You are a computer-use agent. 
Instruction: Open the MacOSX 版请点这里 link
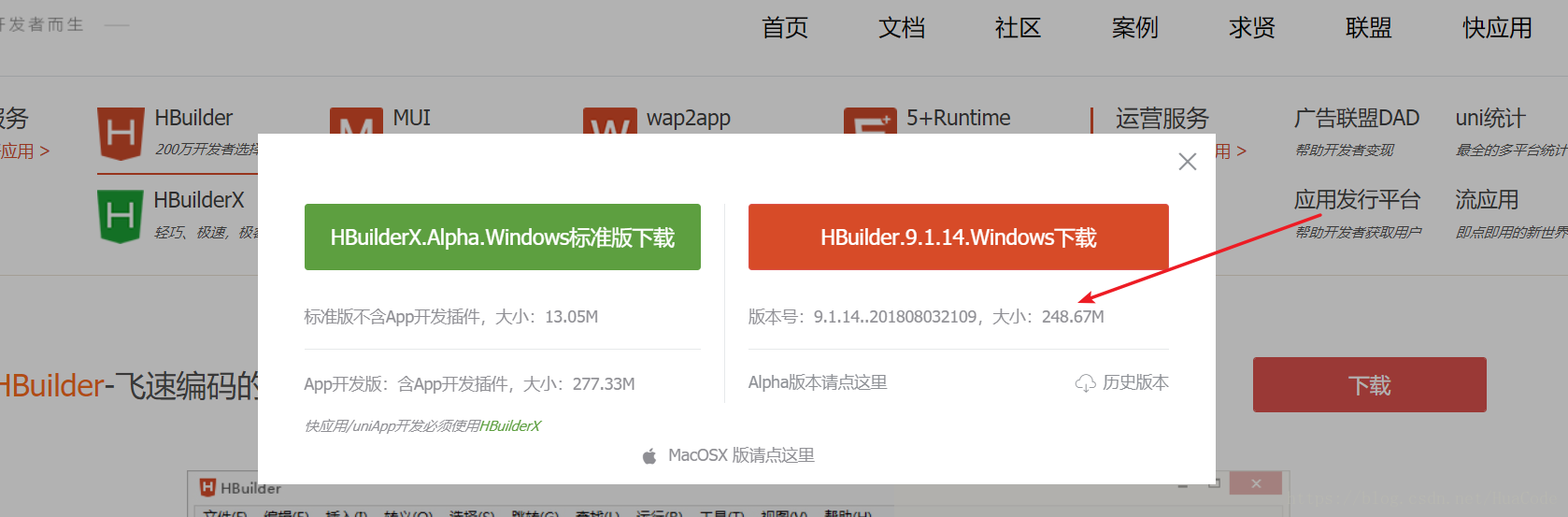741,455
